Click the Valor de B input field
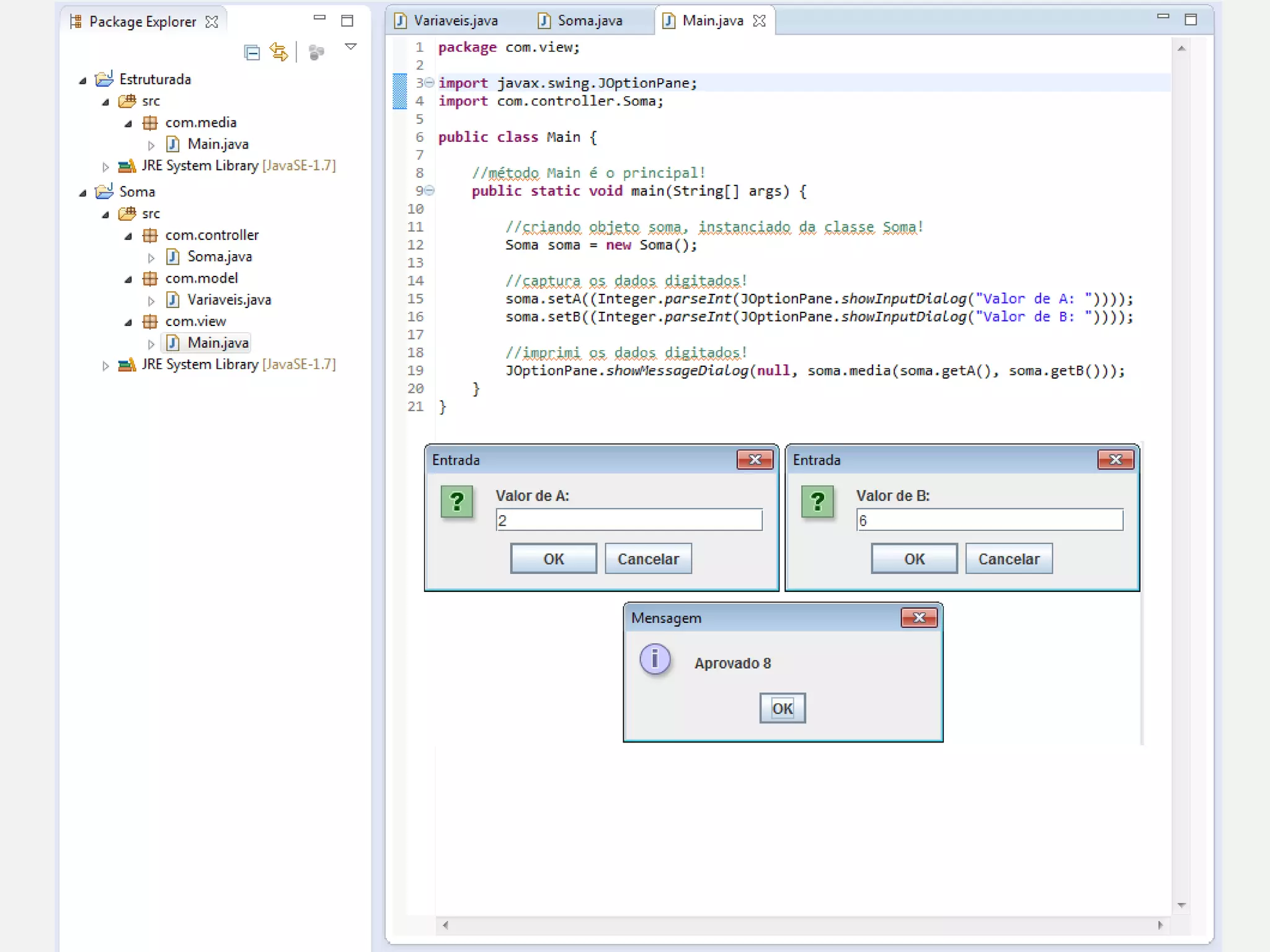The image size is (1270, 952). (989, 520)
